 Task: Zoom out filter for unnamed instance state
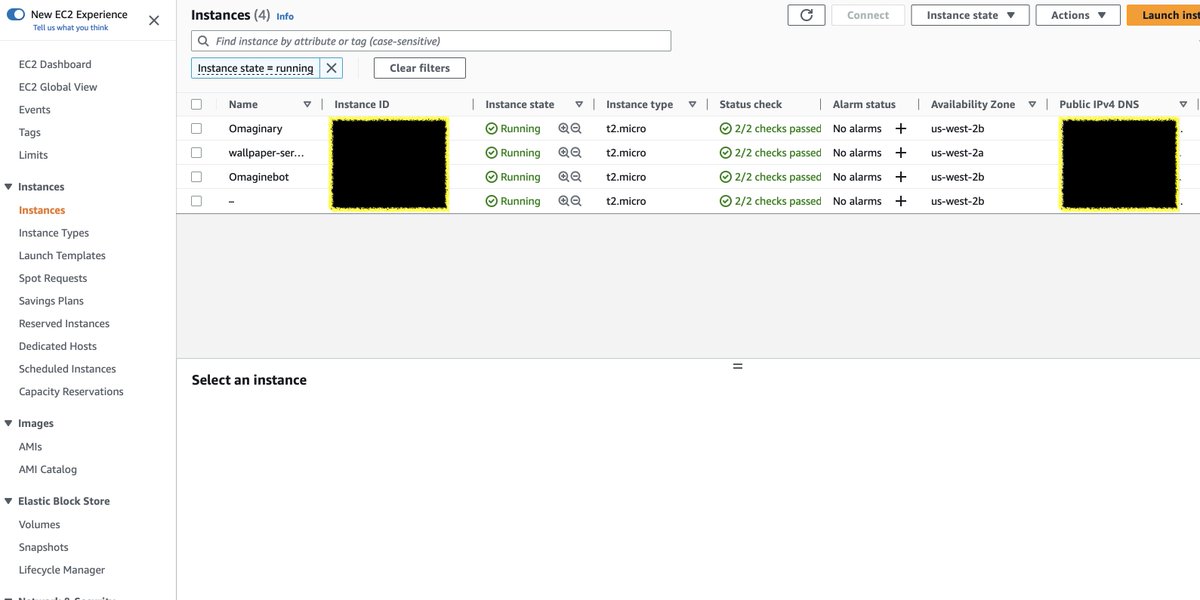(576, 201)
